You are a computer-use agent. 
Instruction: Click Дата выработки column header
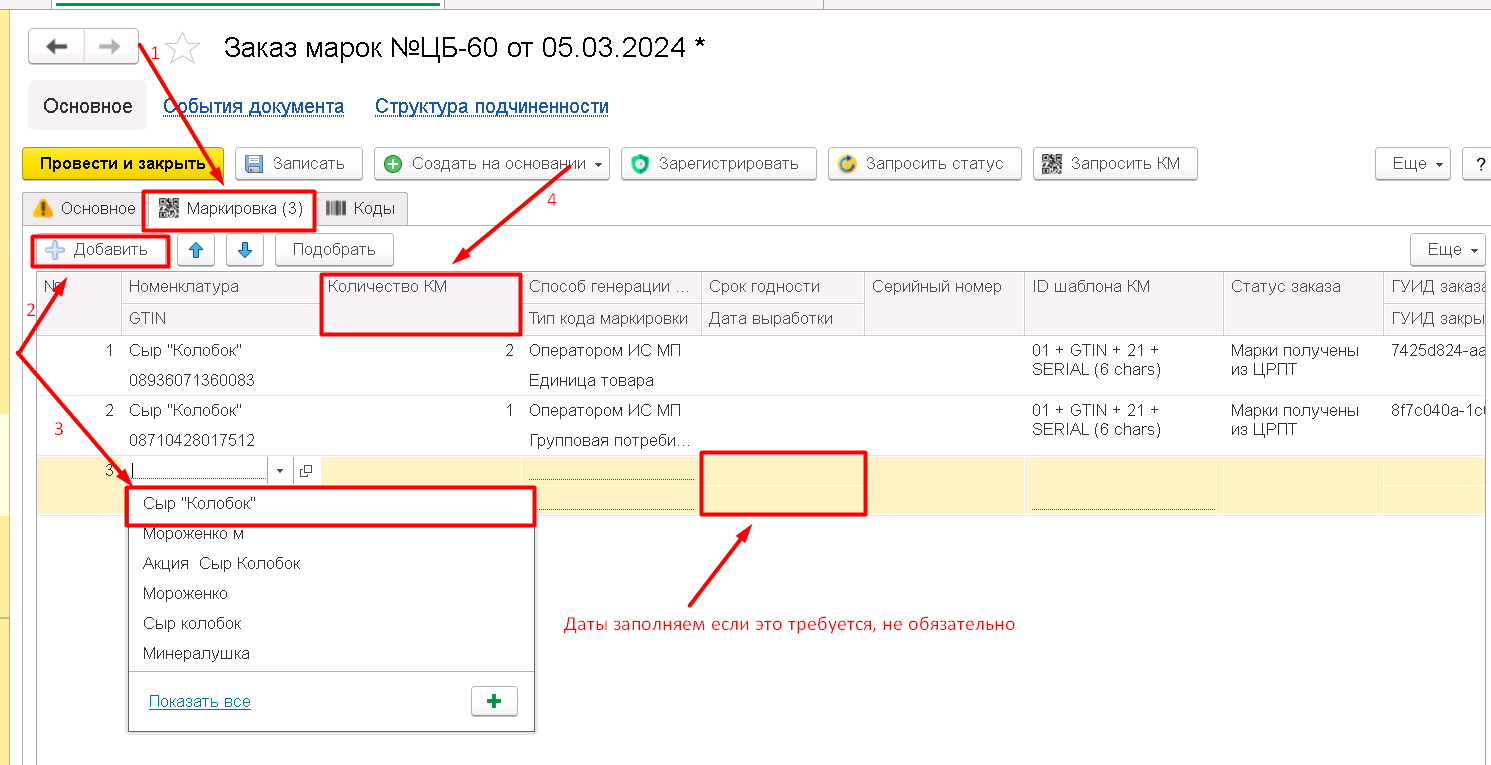782,319
